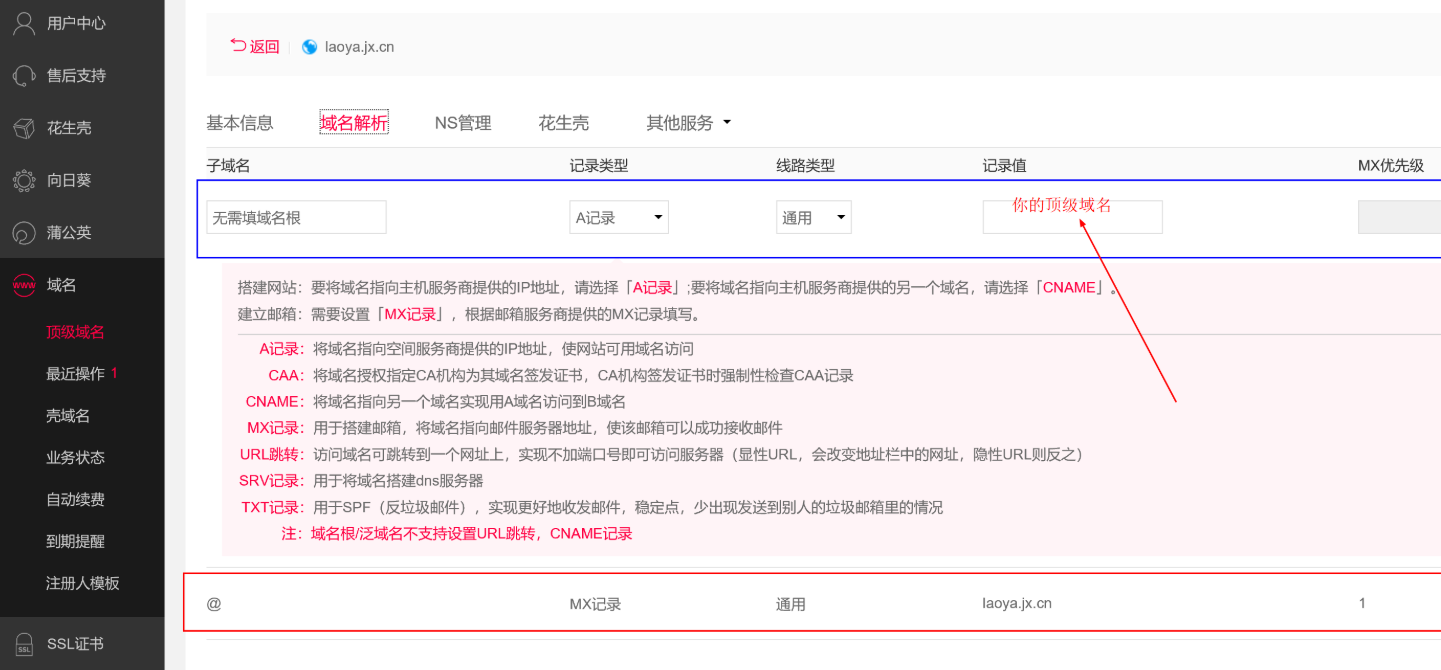Open 顶级域名 in the sidebar
The height and width of the screenshot is (670, 1441).
(x=74, y=331)
